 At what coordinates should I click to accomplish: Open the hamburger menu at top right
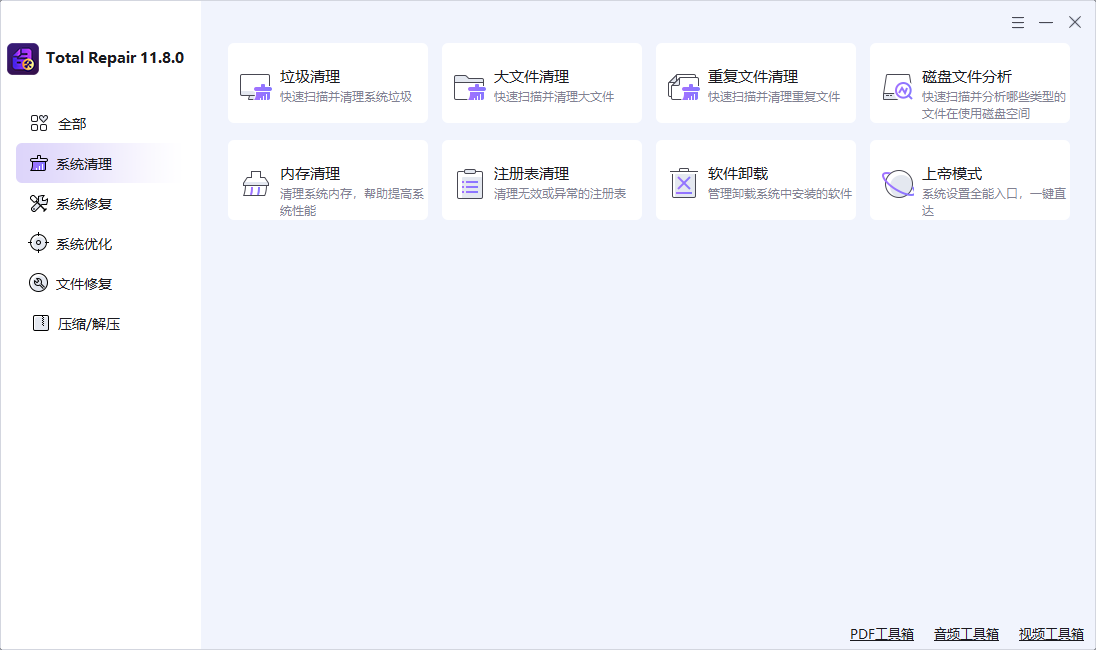coord(1018,21)
